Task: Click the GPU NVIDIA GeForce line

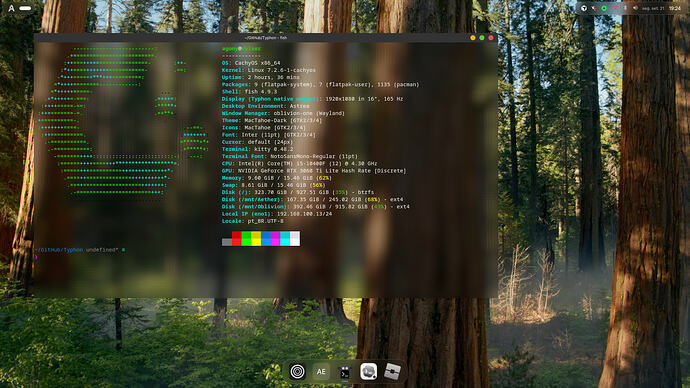Action: [314, 171]
